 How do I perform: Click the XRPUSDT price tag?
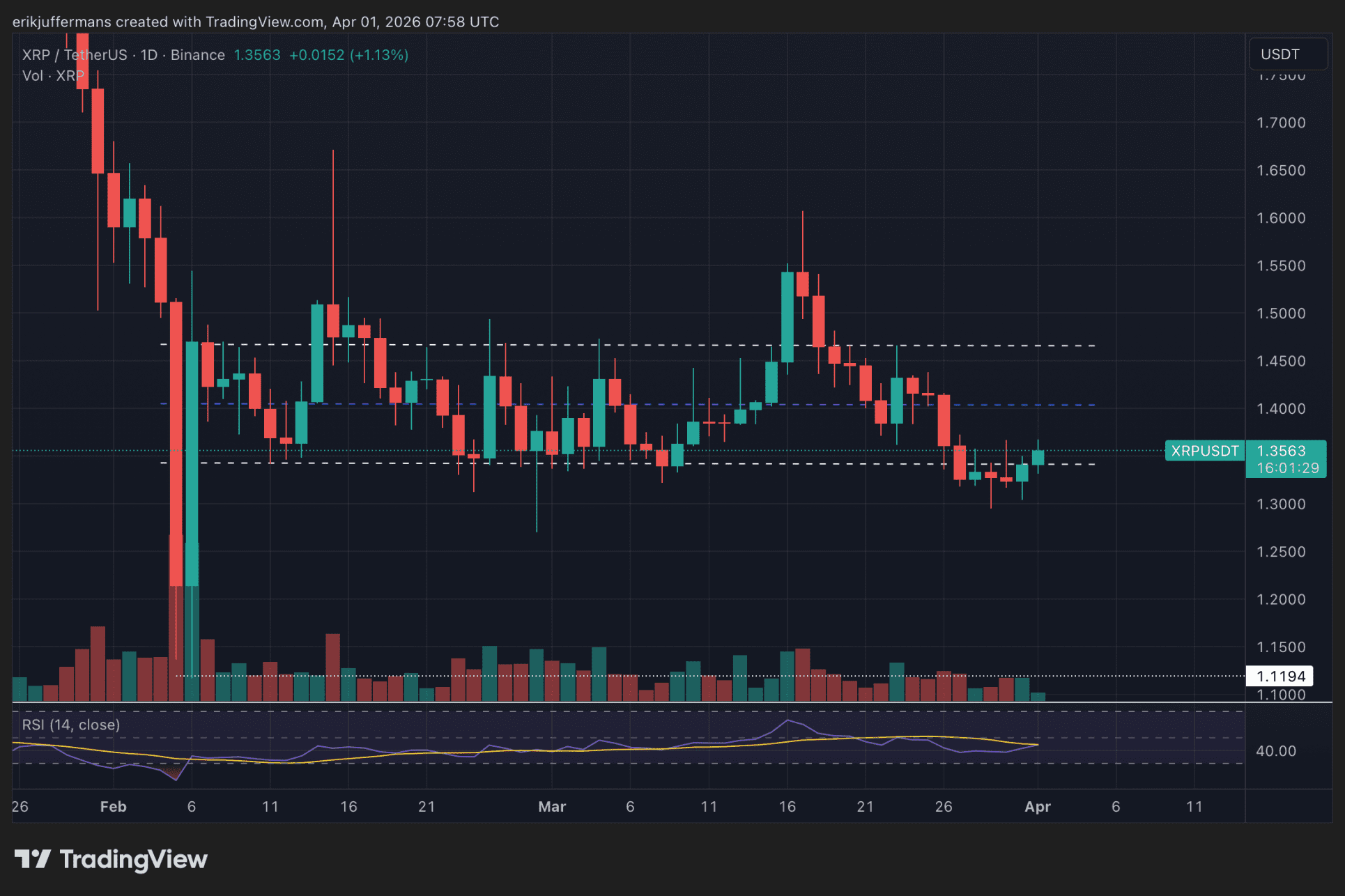(x=1204, y=451)
